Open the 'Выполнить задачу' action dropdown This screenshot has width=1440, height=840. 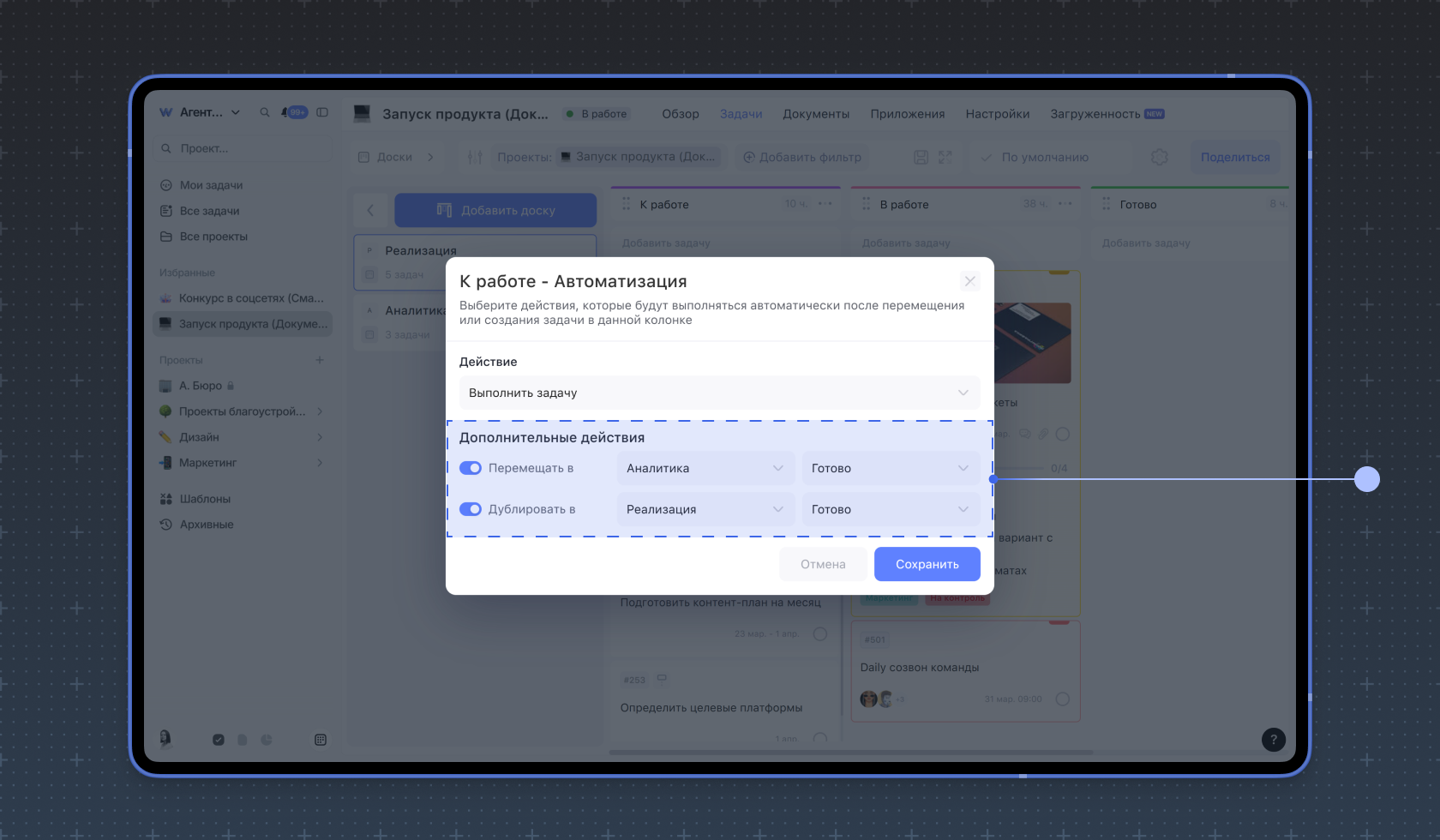tap(719, 393)
